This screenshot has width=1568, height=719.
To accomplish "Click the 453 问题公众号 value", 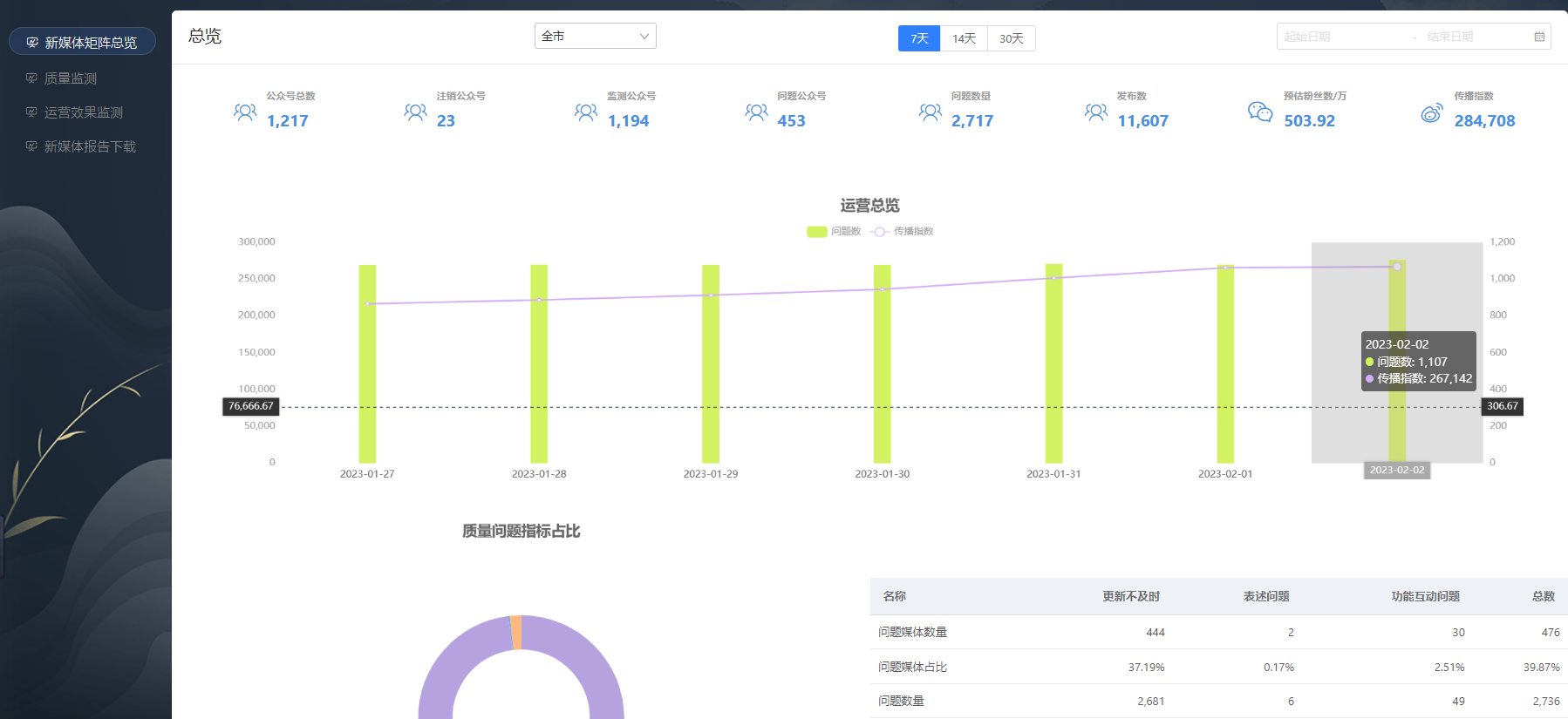I will [x=791, y=121].
